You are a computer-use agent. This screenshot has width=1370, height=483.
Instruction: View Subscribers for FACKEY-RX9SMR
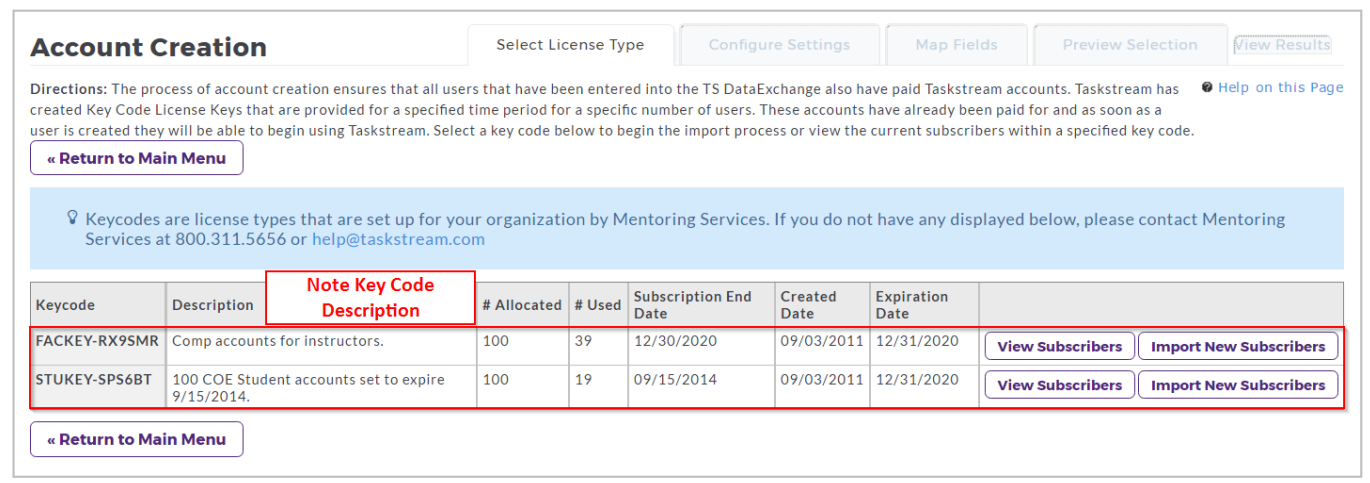[1060, 346]
